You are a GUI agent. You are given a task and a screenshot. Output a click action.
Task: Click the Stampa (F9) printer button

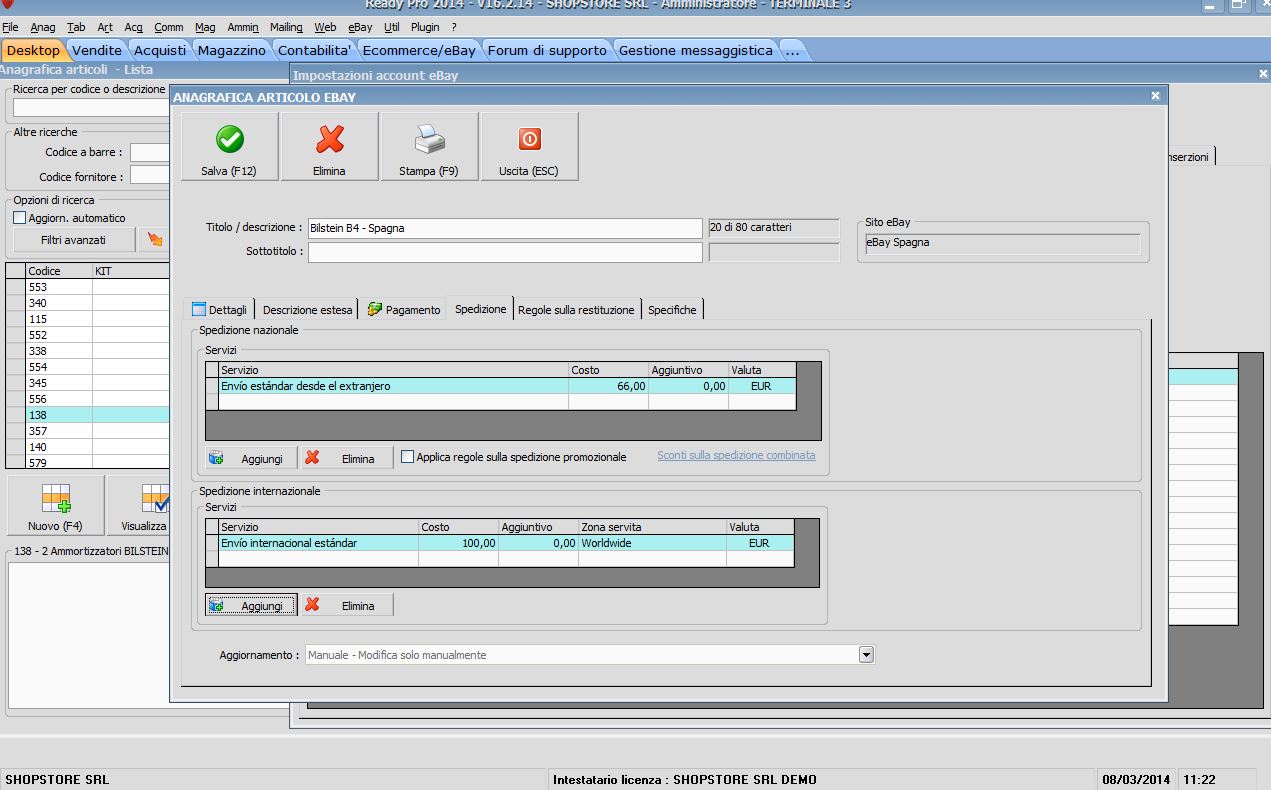click(429, 147)
